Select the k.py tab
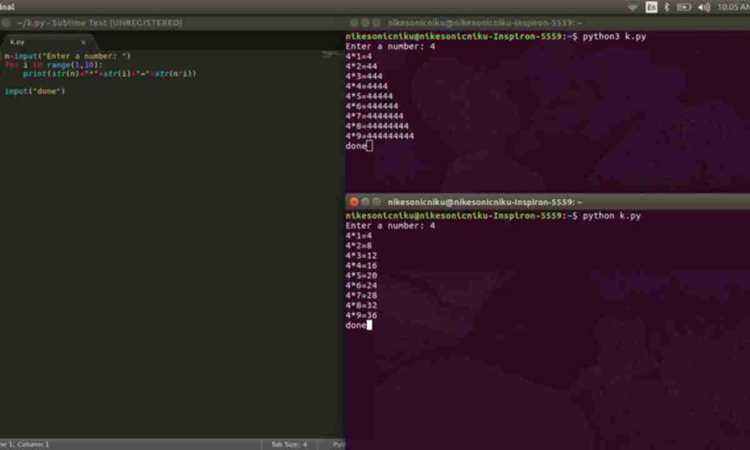The height and width of the screenshot is (450, 750). pos(45,43)
